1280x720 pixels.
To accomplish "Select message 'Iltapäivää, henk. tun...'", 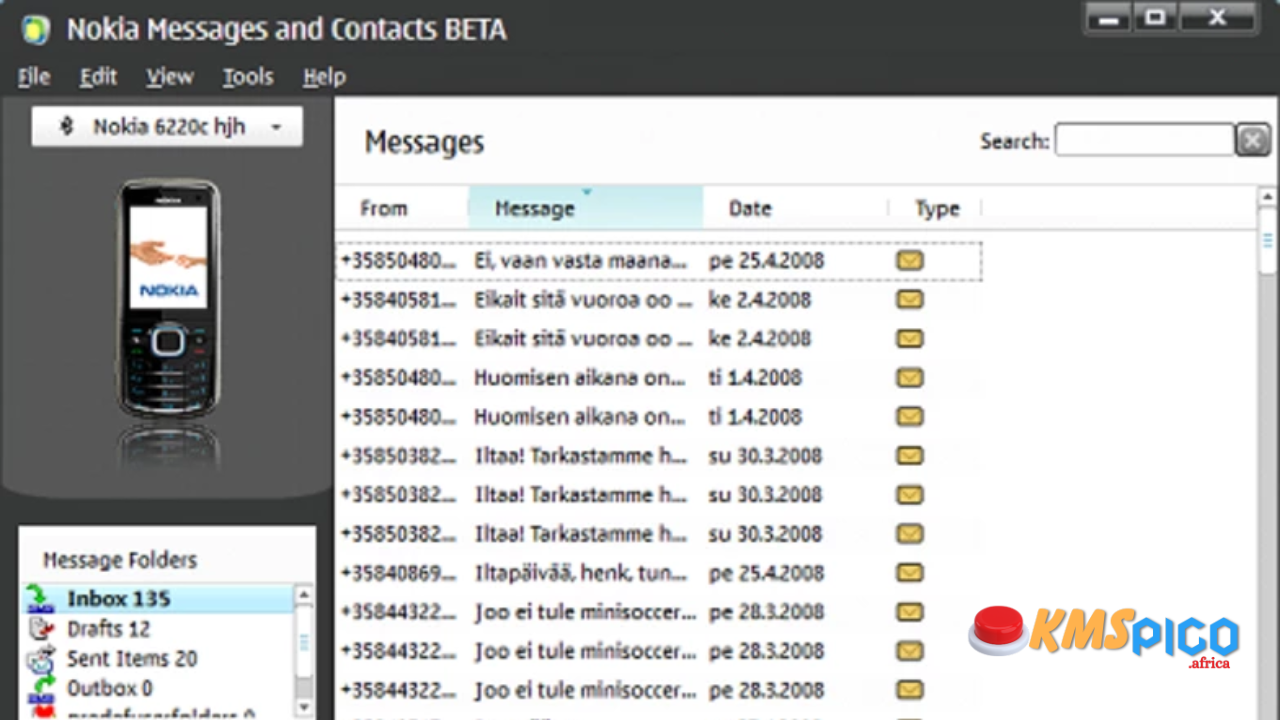I will point(658,573).
